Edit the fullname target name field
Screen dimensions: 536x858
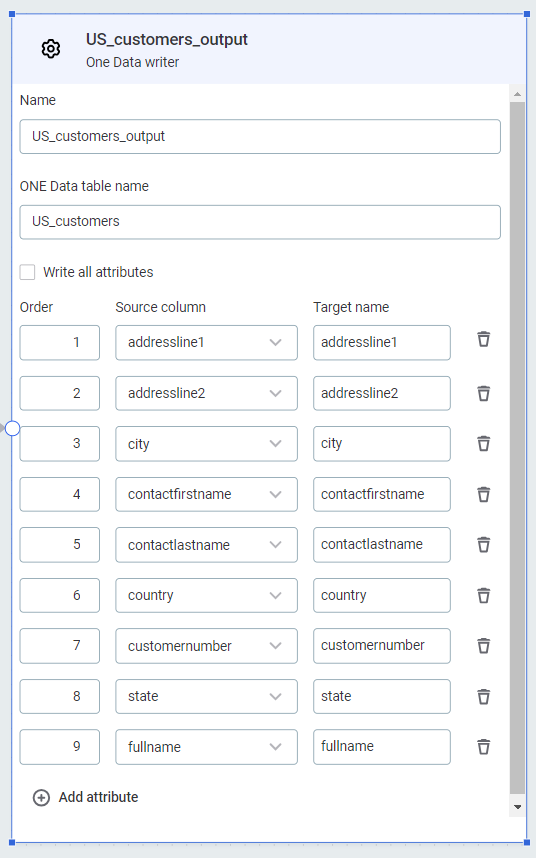(382, 747)
